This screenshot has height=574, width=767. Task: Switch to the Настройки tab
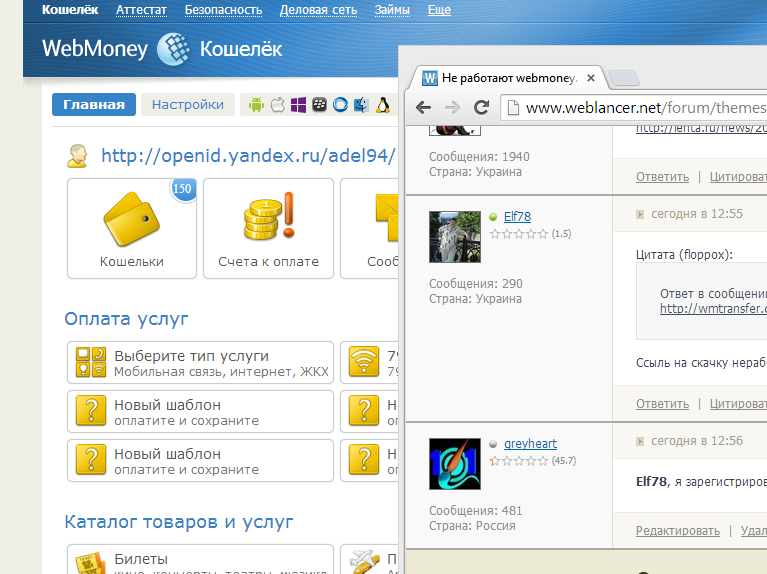(188, 105)
